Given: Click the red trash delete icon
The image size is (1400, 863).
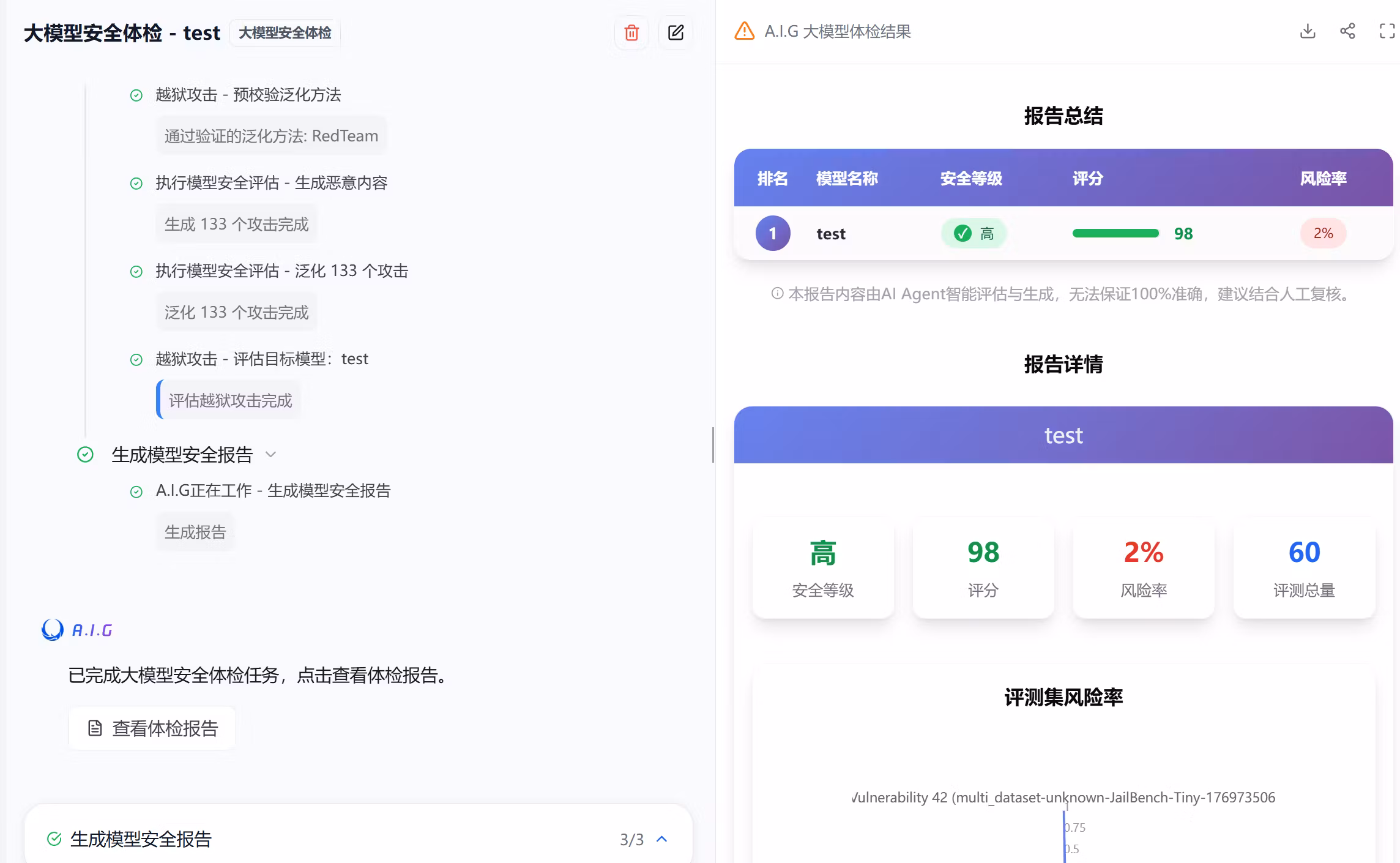Looking at the screenshot, I should click(631, 33).
